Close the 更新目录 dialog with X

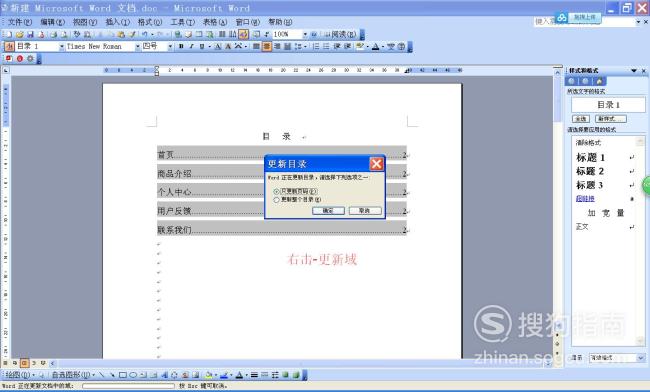[x=376, y=164]
